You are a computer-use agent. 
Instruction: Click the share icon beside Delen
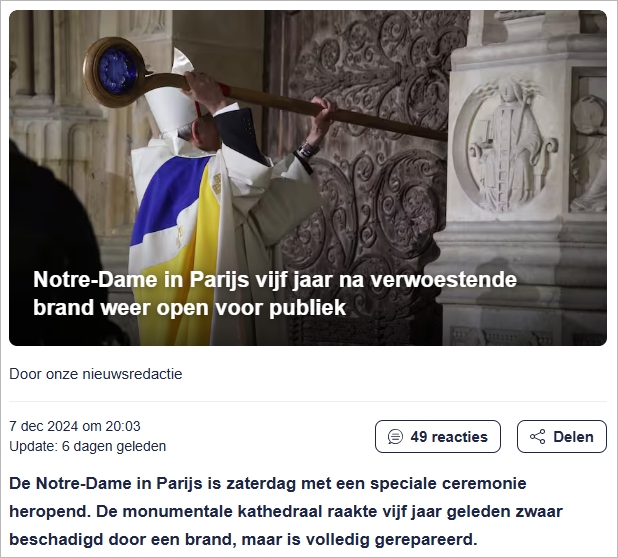click(x=538, y=437)
